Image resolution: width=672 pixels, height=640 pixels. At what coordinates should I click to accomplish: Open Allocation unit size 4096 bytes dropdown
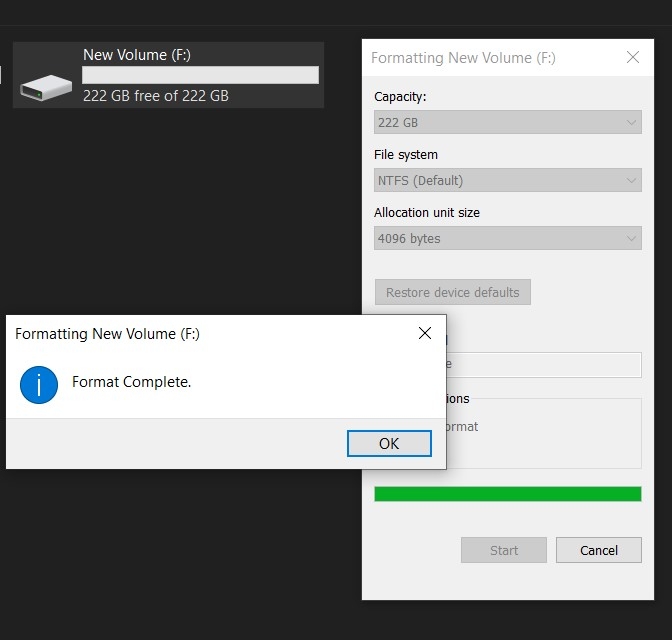tap(507, 238)
